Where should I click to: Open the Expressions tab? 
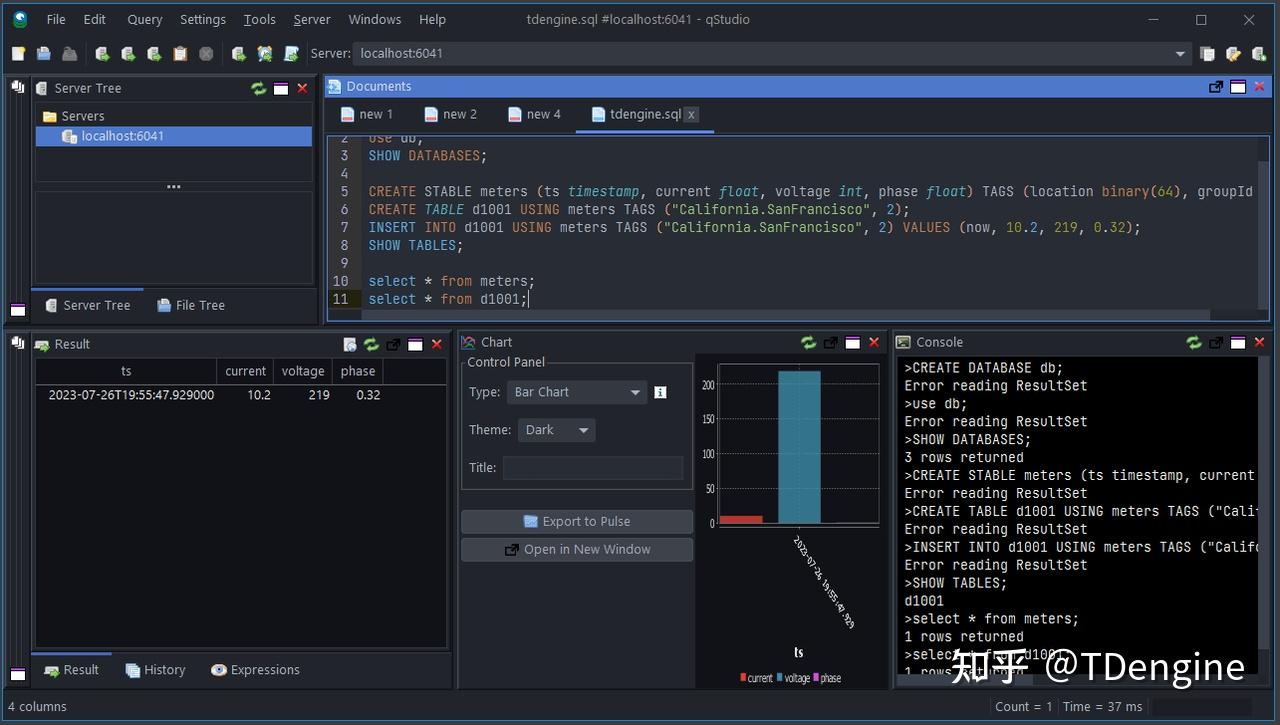(256, 670)
